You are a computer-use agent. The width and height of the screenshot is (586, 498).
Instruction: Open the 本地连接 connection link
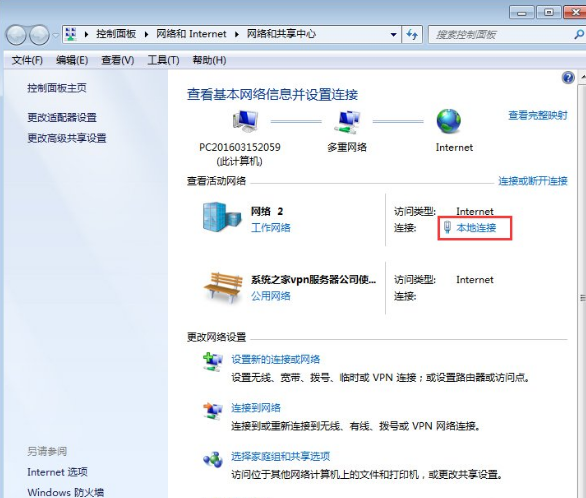pyautogui.click(x=476, y=228)
